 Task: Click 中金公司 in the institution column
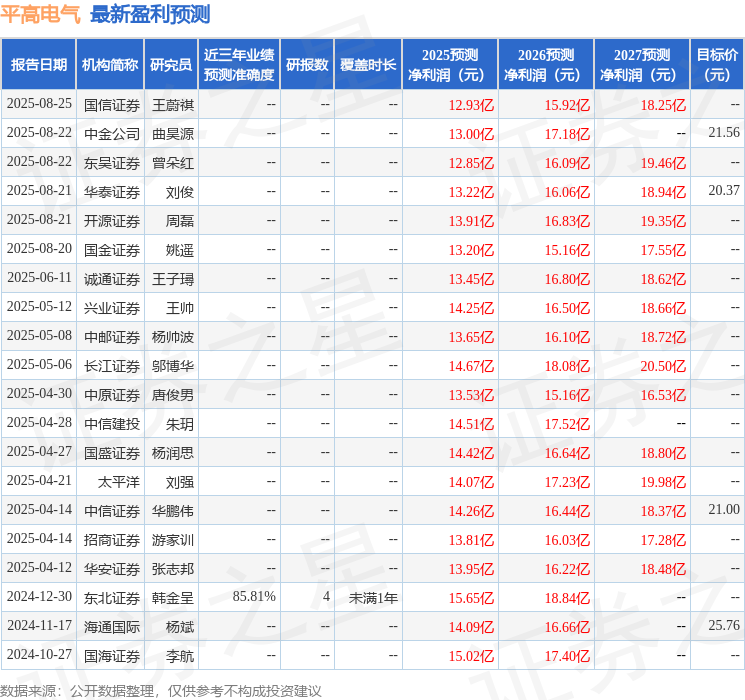pos(112,134)
